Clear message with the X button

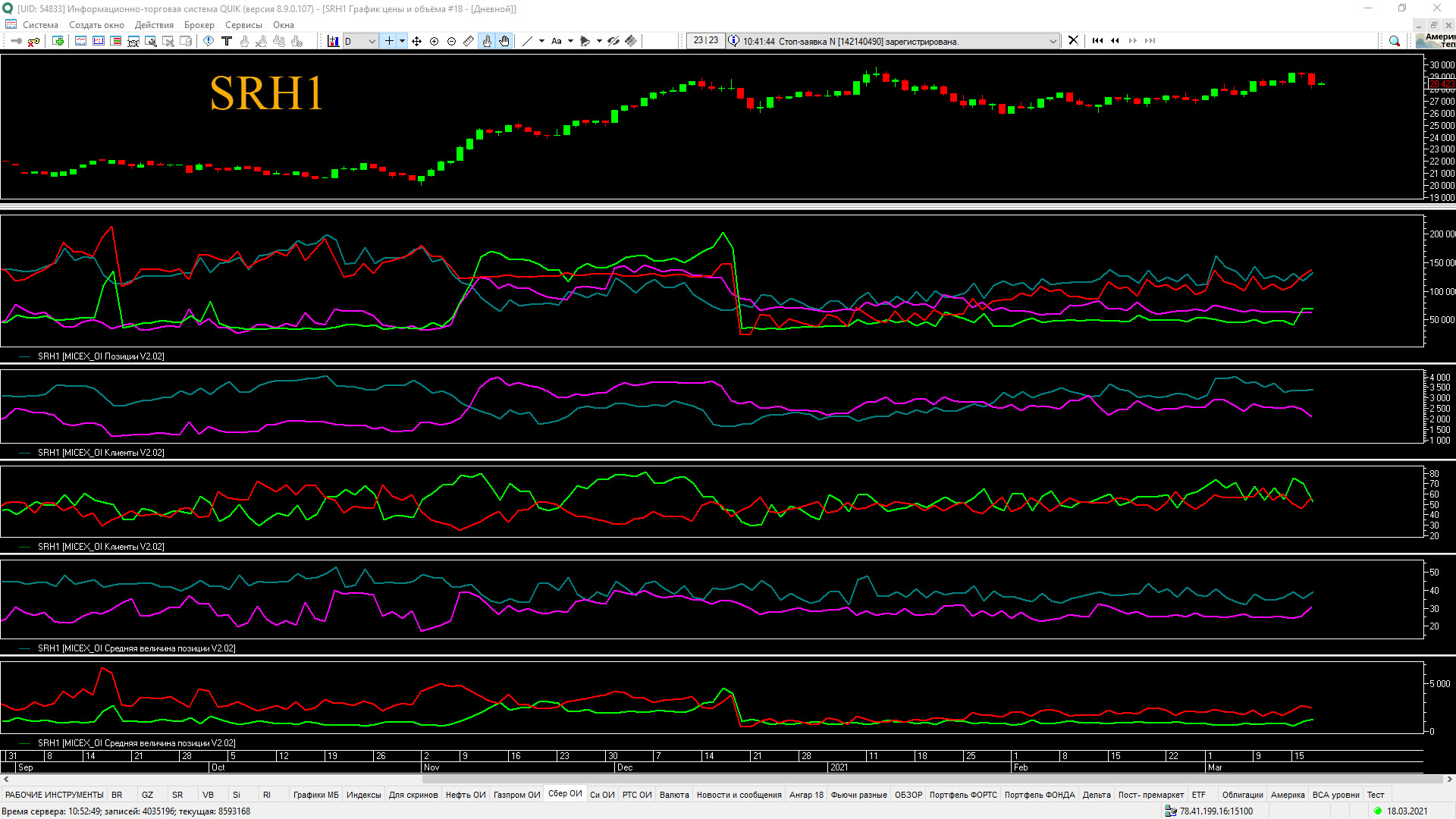point(1073,41)
